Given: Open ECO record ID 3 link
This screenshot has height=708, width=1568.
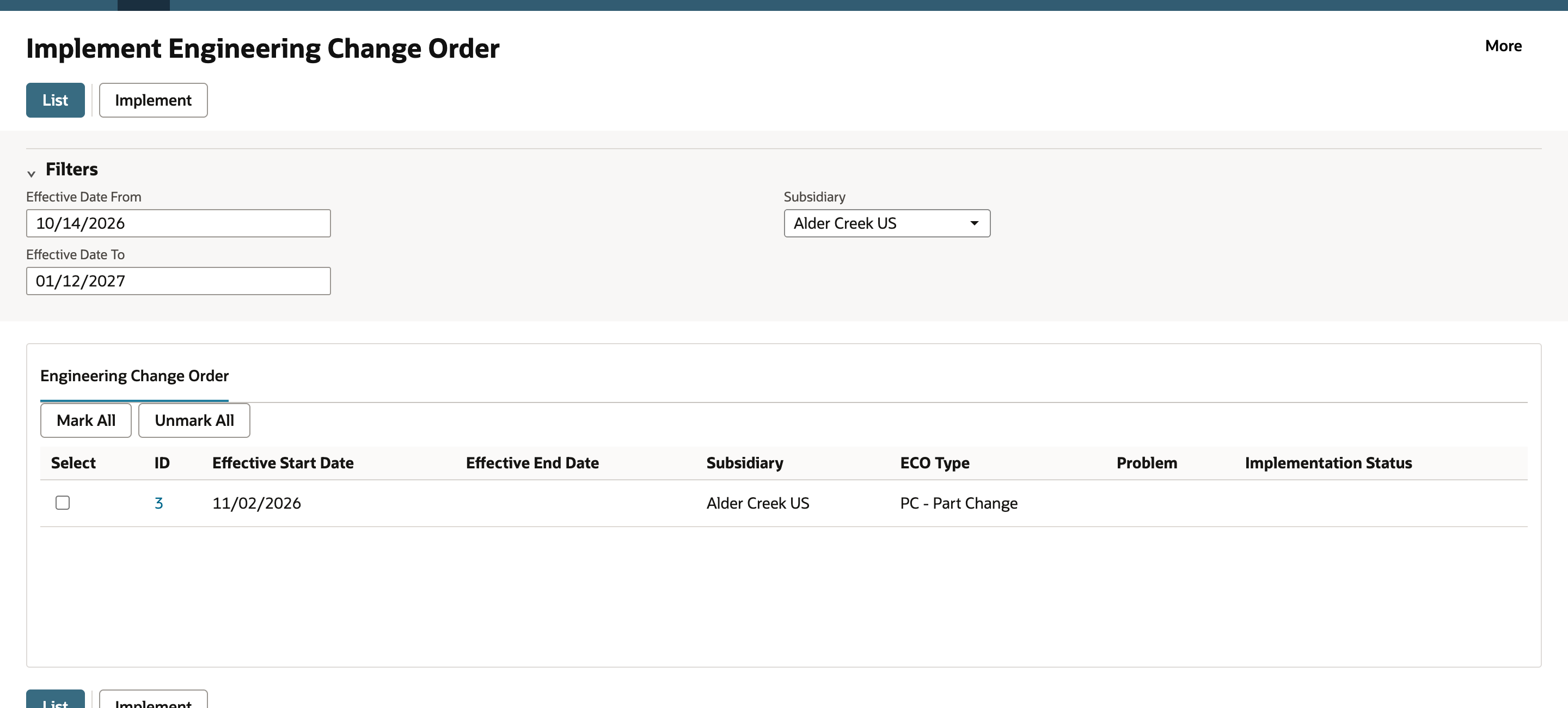Looking at the screenshot, I should pos(158,503).
